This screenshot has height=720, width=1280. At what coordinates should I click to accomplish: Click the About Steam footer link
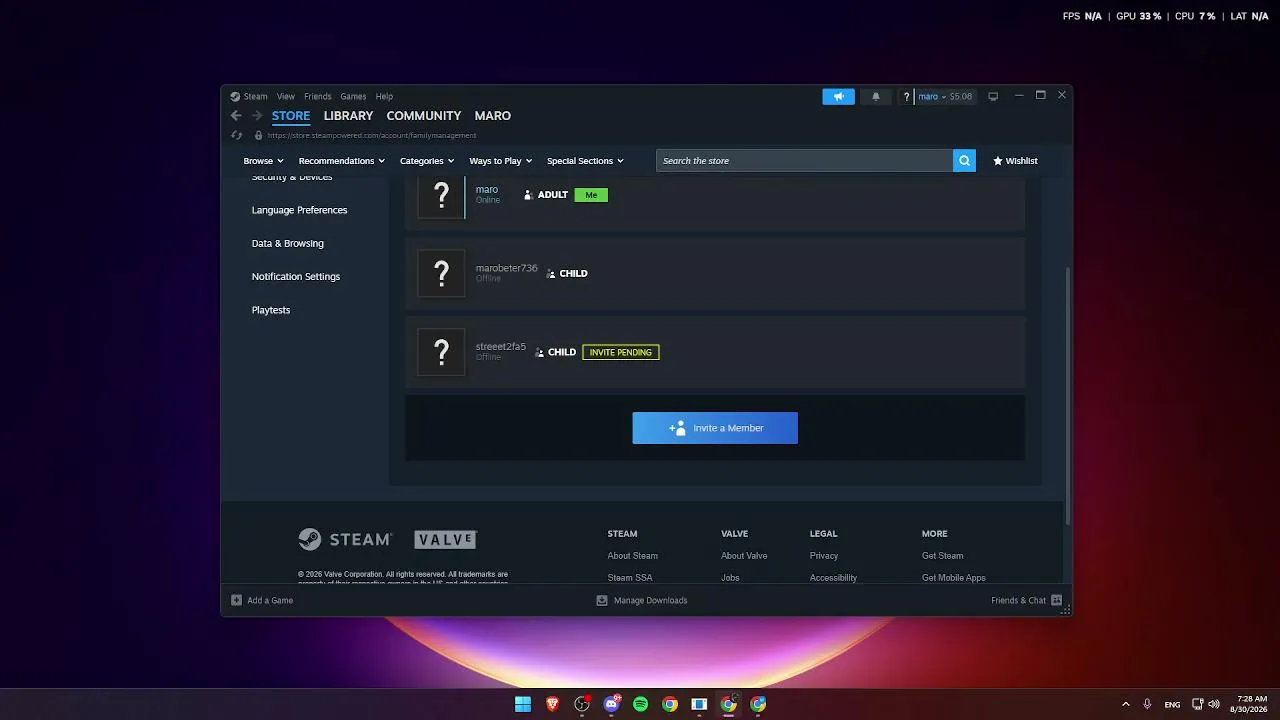point(633,556)
